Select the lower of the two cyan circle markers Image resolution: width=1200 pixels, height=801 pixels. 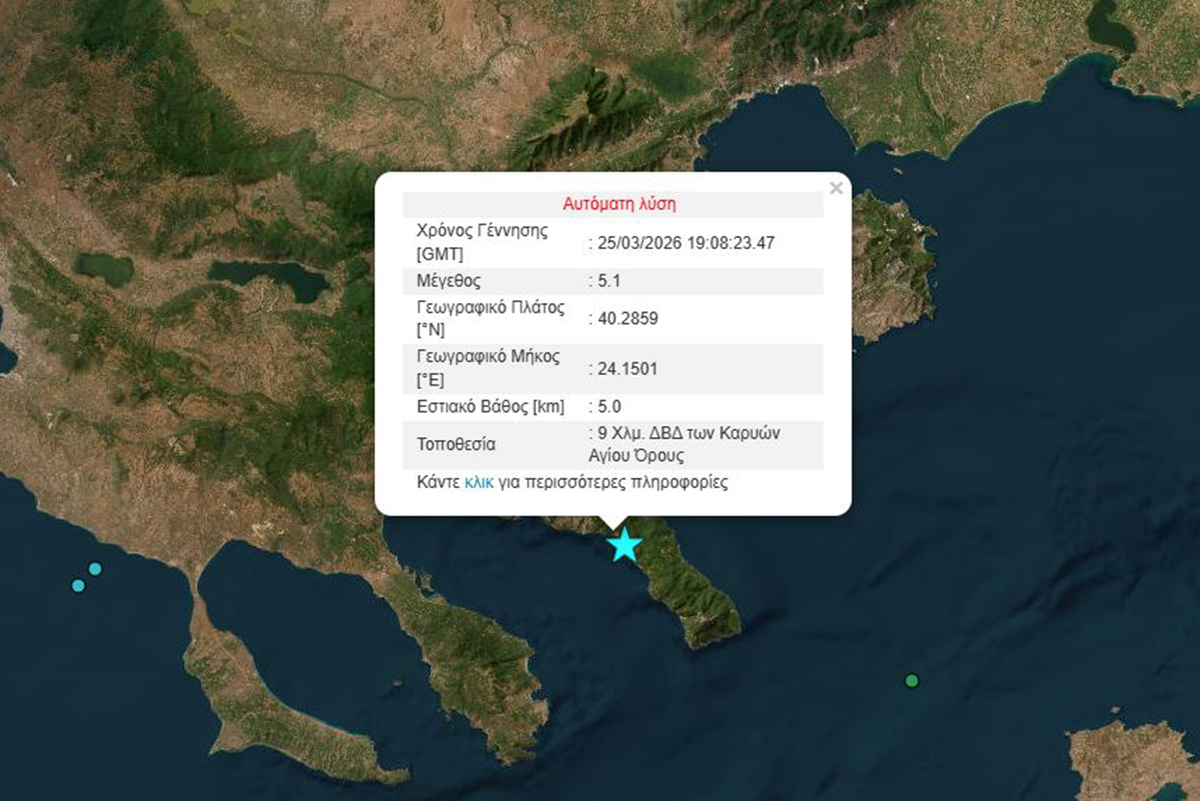[x=78, y=585]
